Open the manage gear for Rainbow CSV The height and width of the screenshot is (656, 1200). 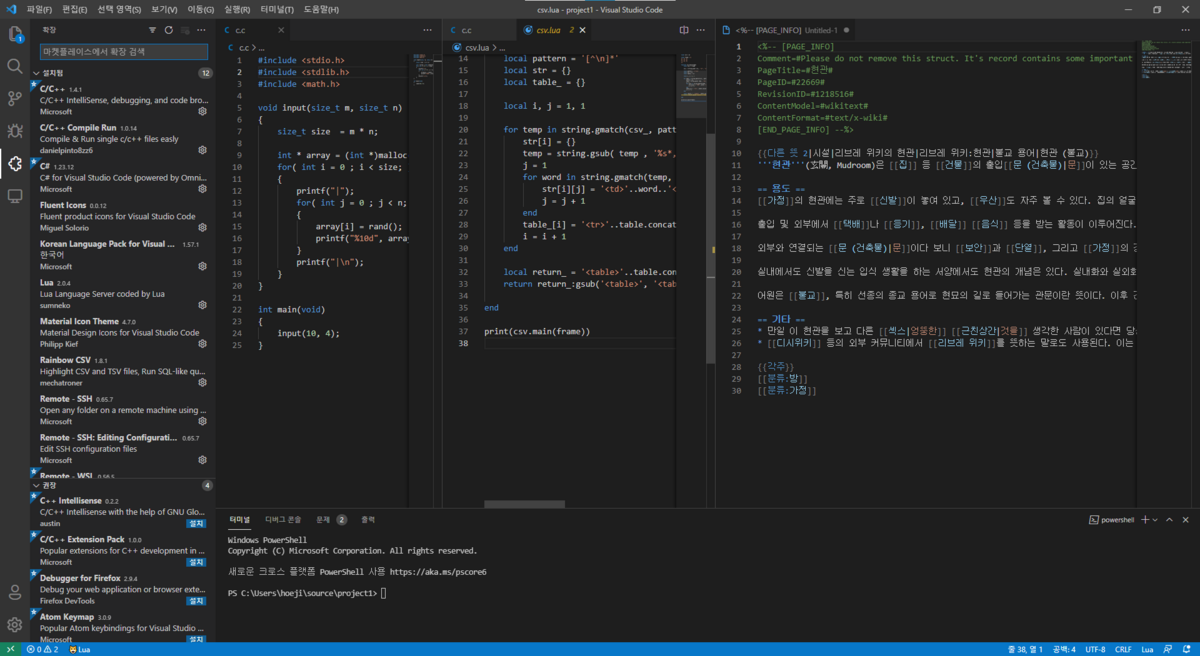click(x=203, y=383)
